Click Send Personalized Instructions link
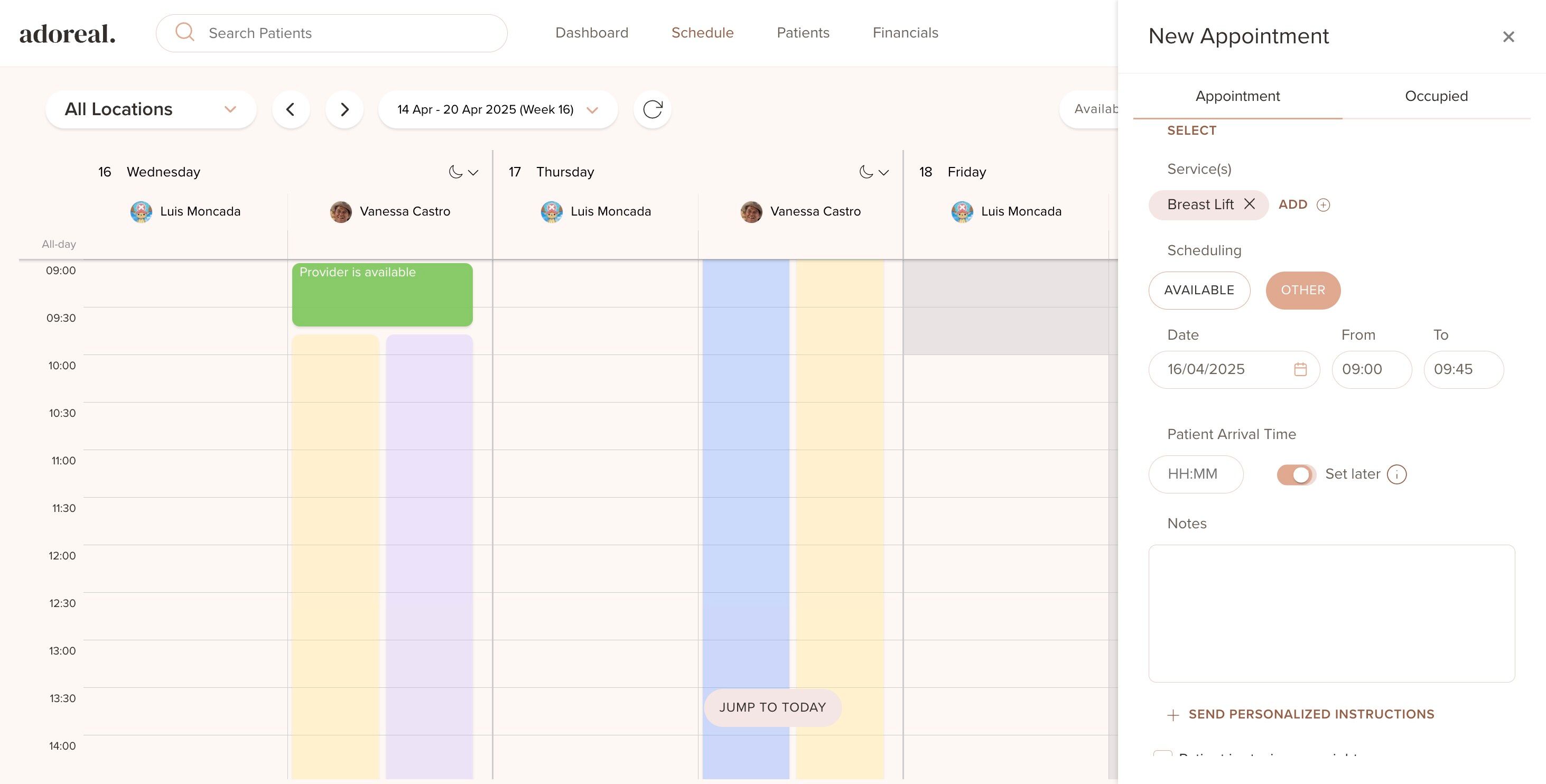 (1311, 714)
